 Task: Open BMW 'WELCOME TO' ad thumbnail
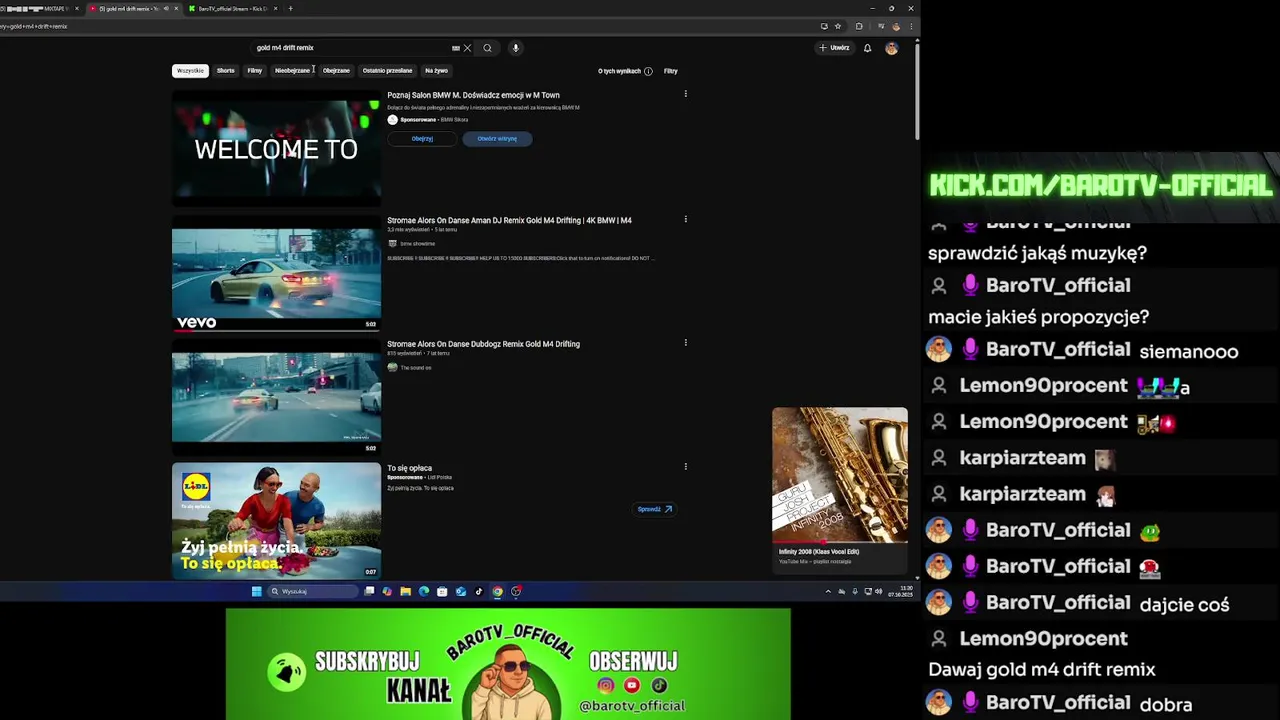point(276,149)
